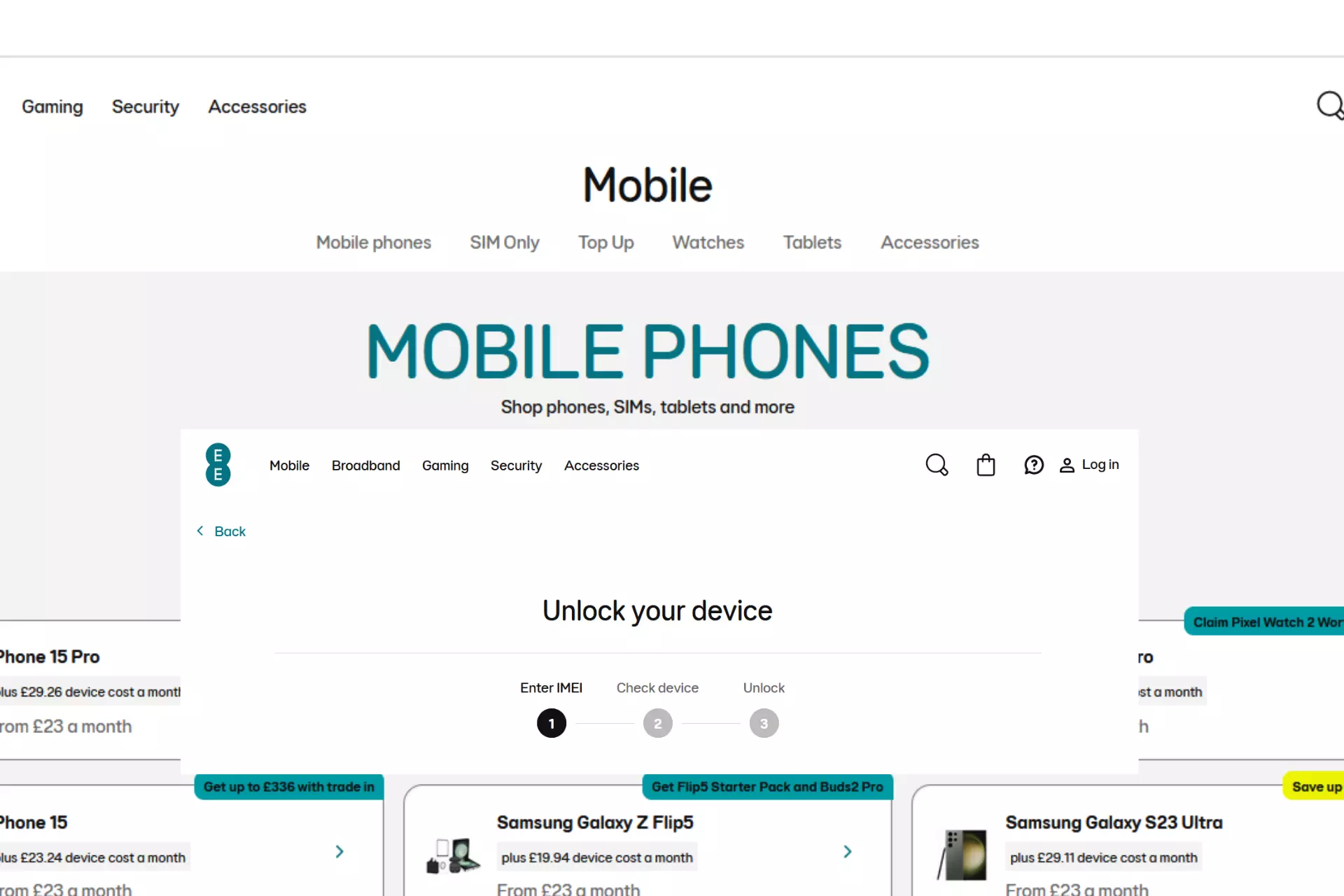Select the Mobile phones tab
The width and height of the screenshot is (1344, 896).
click(373, 242)
